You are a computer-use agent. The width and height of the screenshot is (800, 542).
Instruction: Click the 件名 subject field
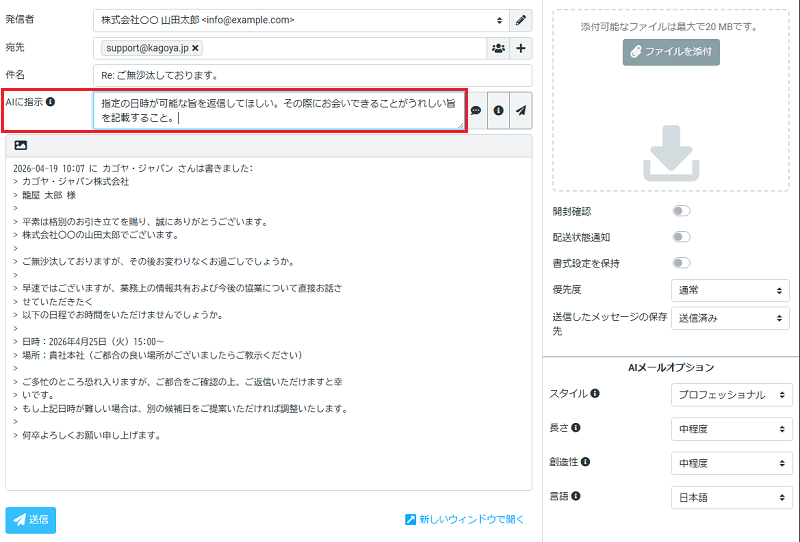(312, 76)
